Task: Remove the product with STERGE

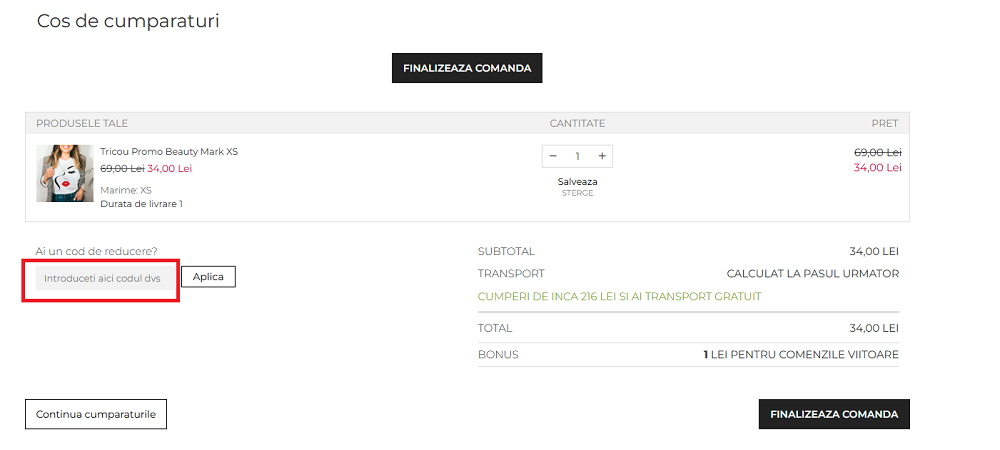Action: (x=577, y=193)
